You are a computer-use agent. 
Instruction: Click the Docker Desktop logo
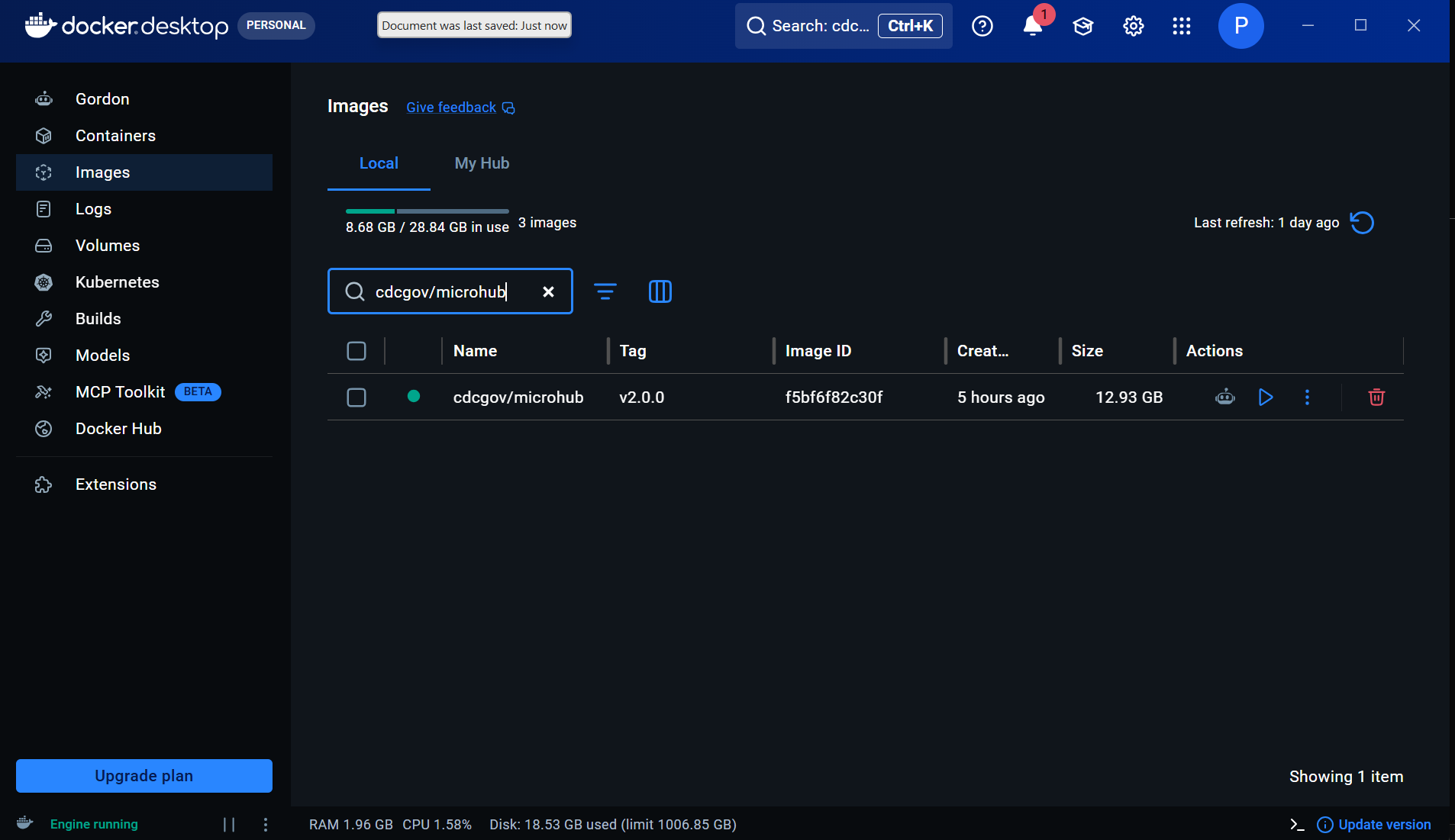126,26
